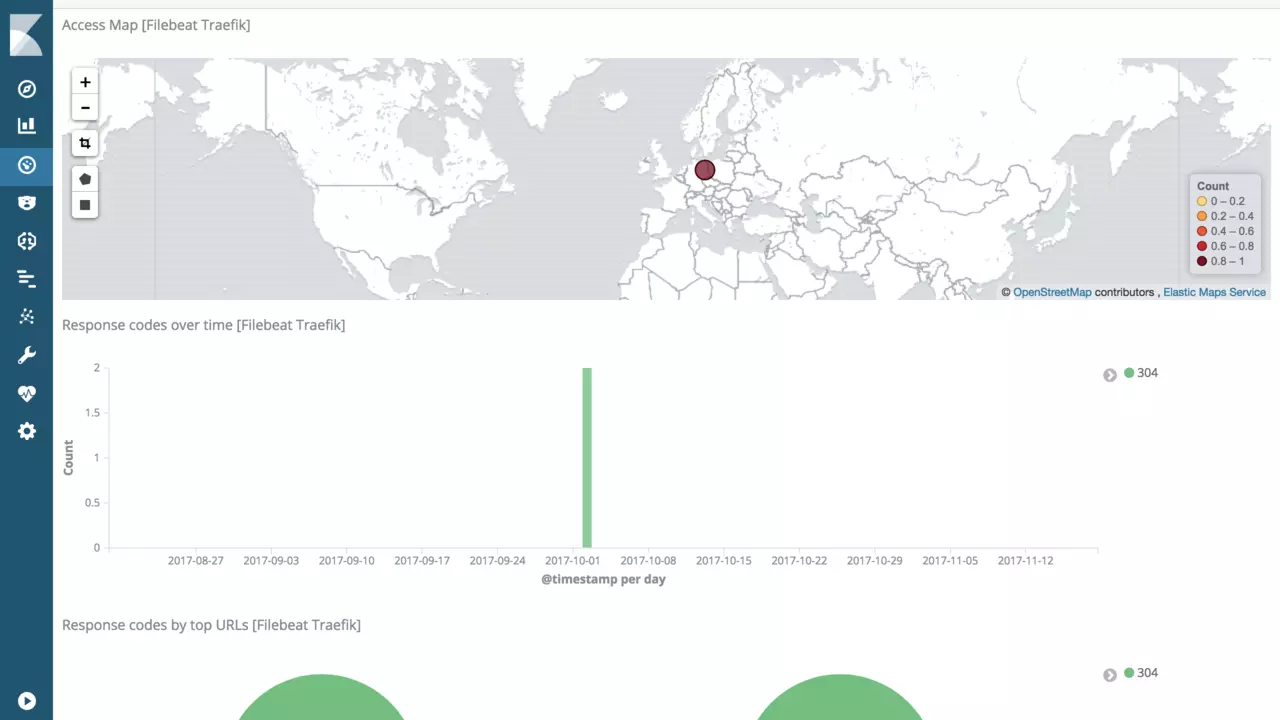This screenshot has width=1280, height=720.
Task: Open Management via the gear icon
Action: pos(27,431)
